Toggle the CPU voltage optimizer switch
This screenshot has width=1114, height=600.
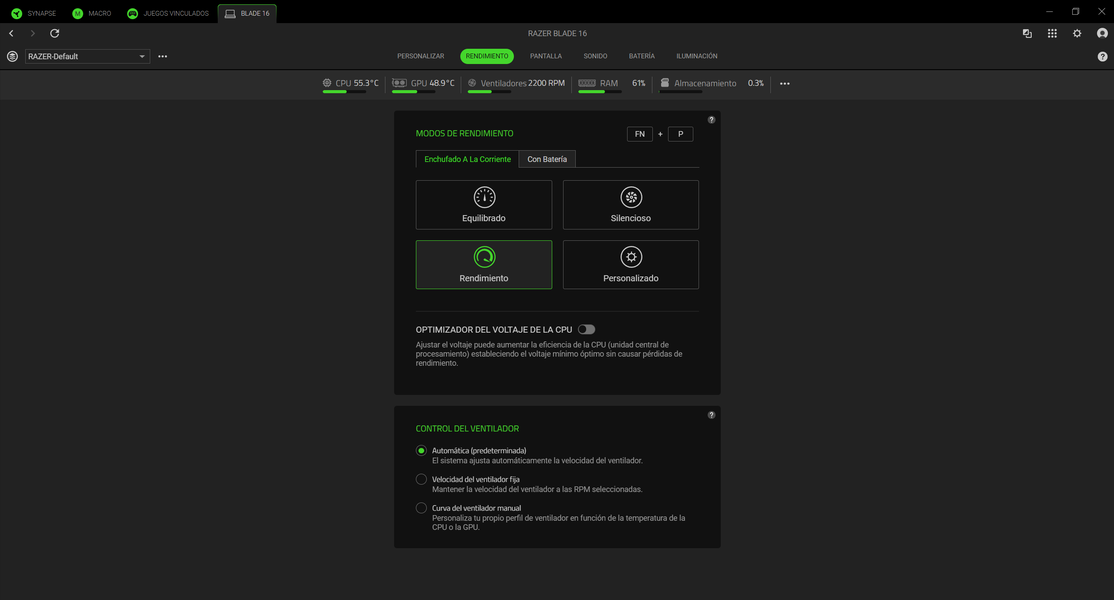586,329
